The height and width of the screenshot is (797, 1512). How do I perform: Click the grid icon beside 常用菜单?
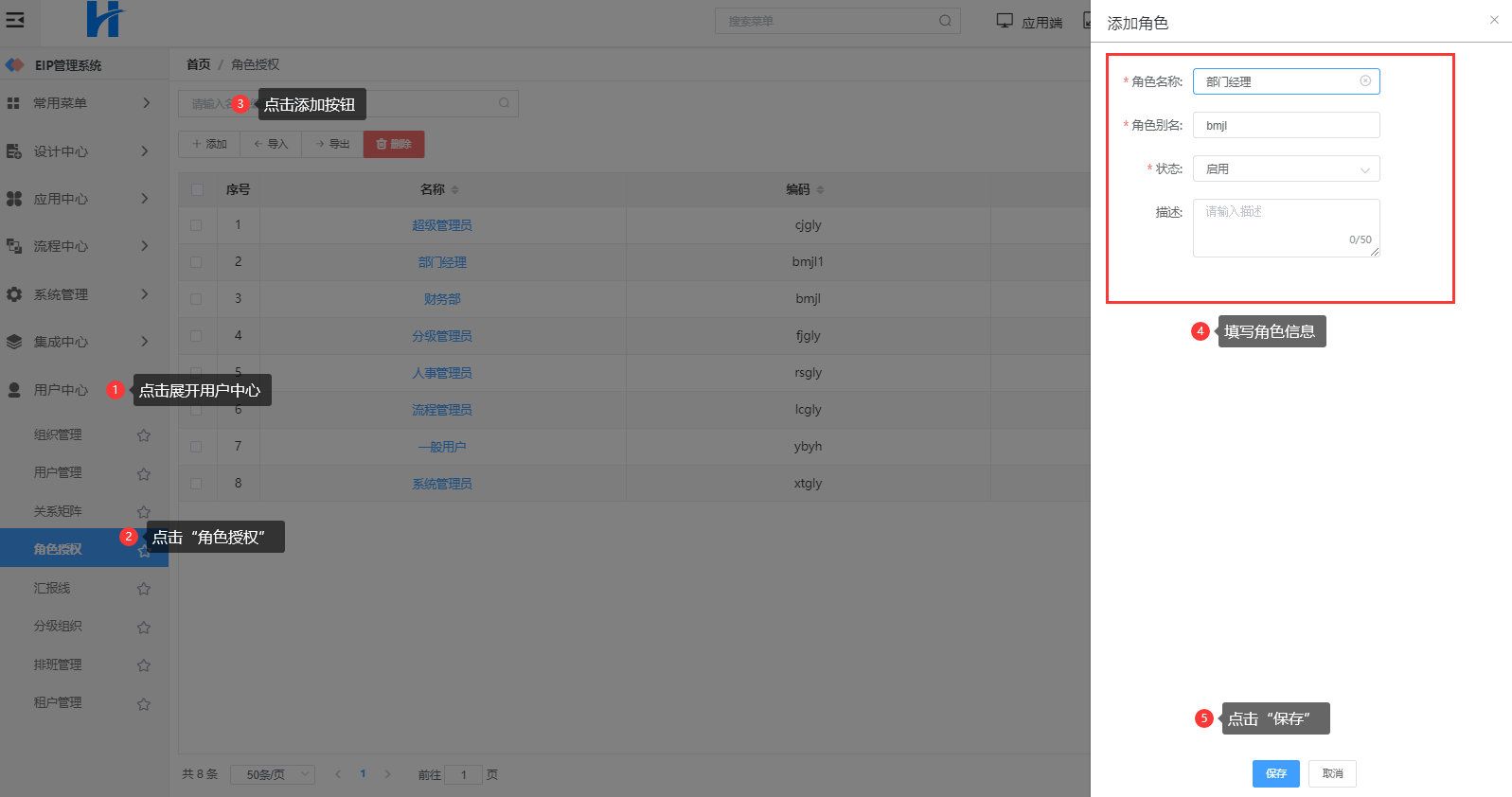(x=13, y=103)
